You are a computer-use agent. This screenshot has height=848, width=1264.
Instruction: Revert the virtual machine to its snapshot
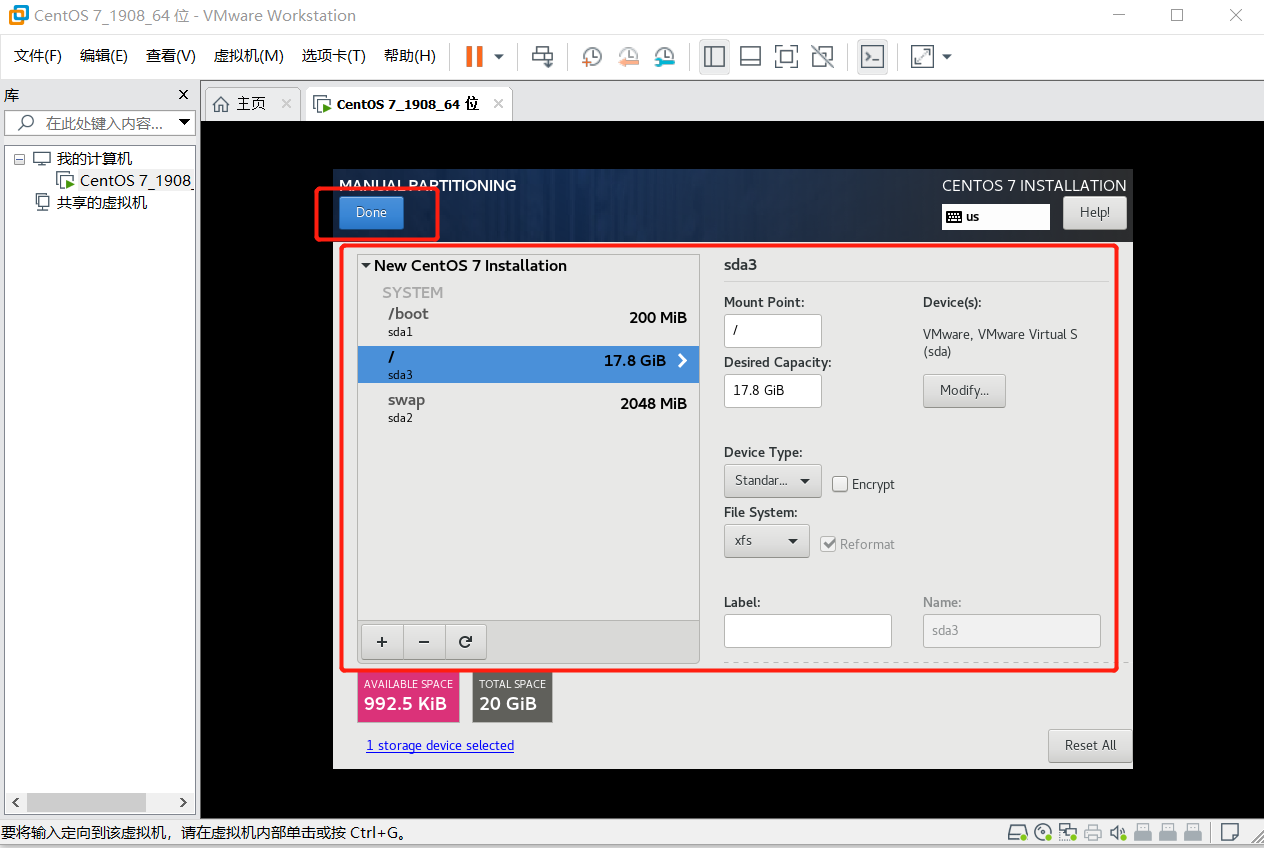click(628, 56)
